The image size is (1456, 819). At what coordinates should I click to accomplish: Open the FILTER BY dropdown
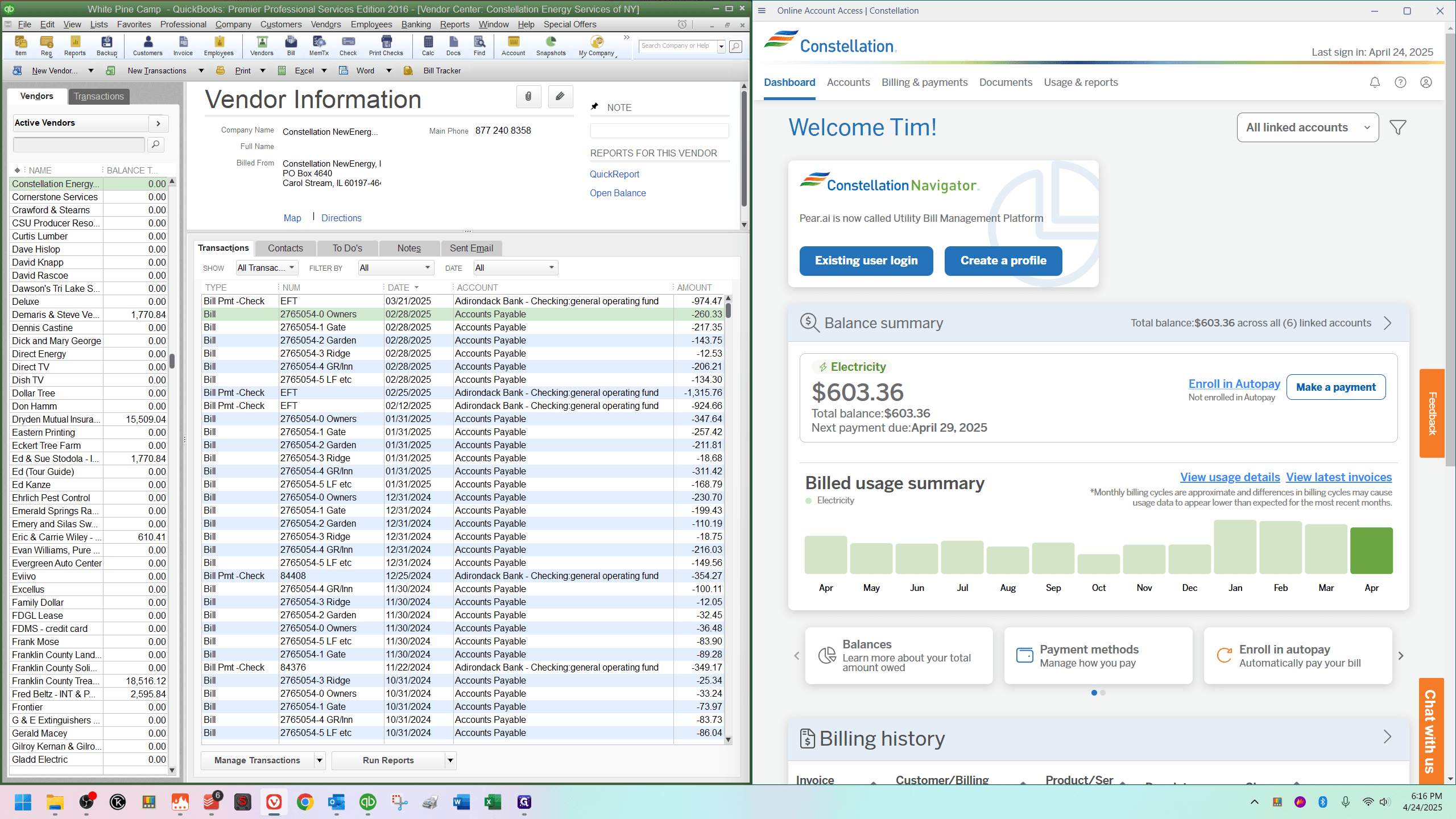pyautogui.click(x=396, y=268)
